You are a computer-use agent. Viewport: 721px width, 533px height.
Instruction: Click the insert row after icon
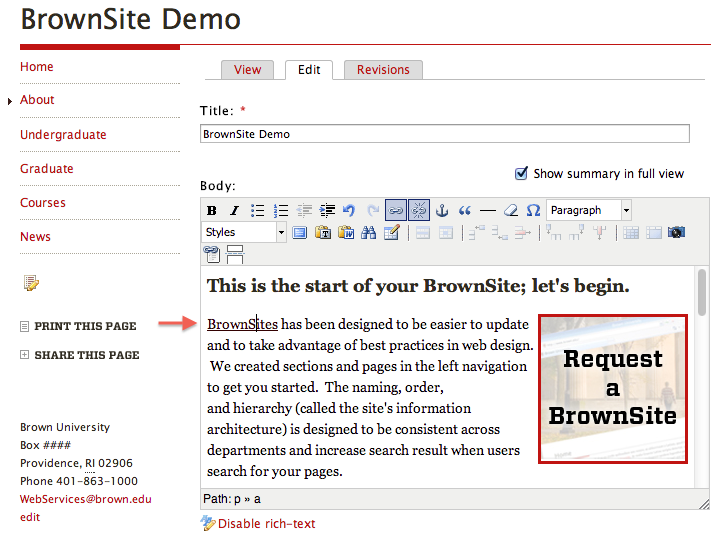[x=499, y=233]
